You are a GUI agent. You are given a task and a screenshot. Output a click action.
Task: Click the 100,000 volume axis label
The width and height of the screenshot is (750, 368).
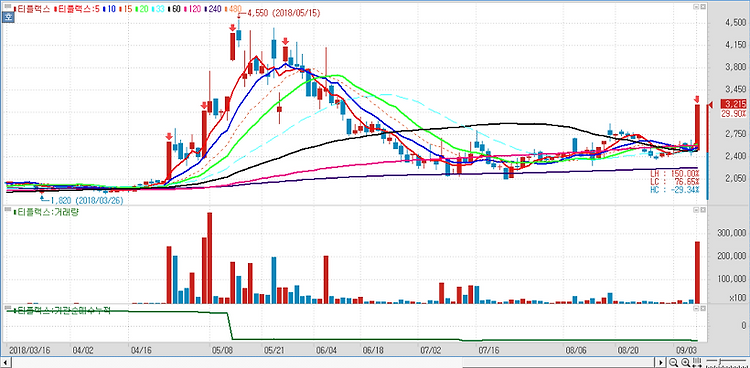click(733, 279)
